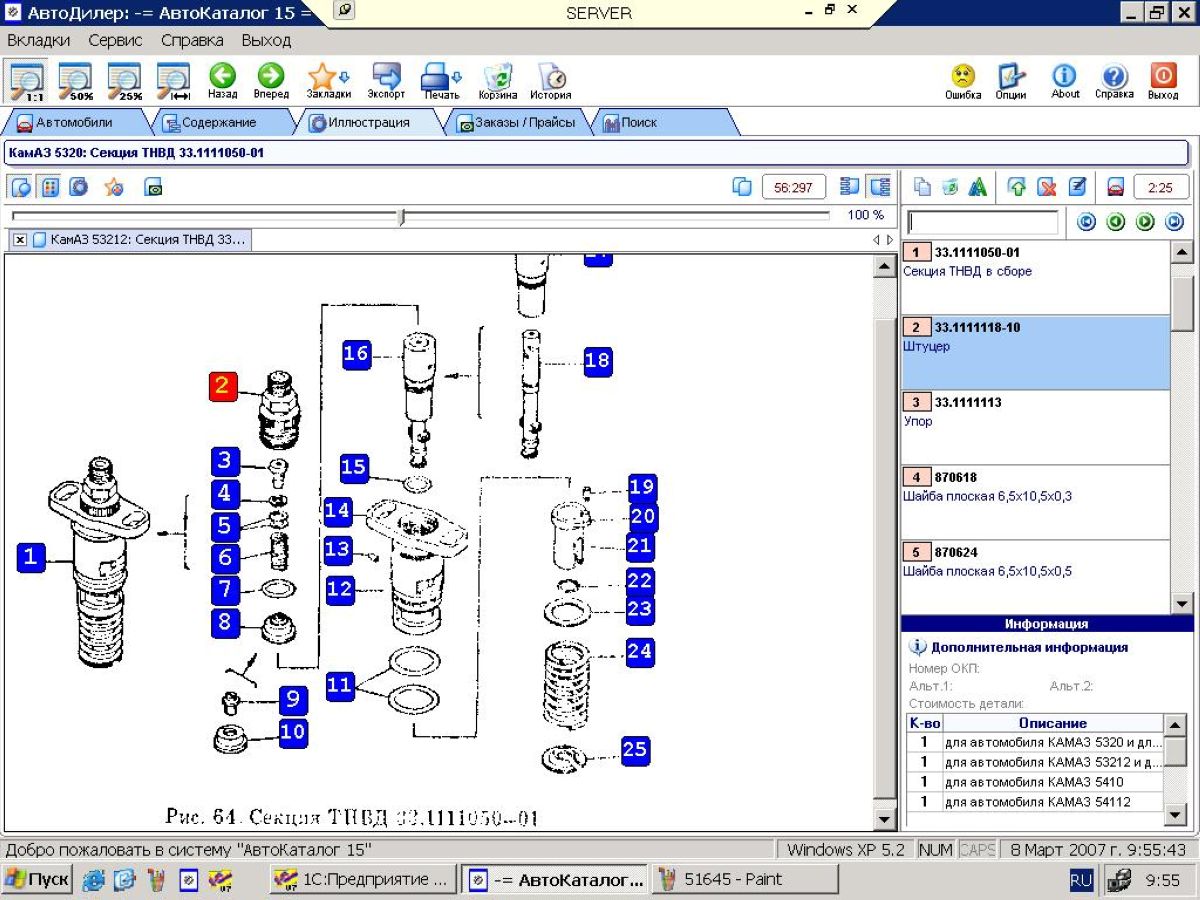Focus the parts search input field
Screen dimensions: 1200x900
coord(982,222)
